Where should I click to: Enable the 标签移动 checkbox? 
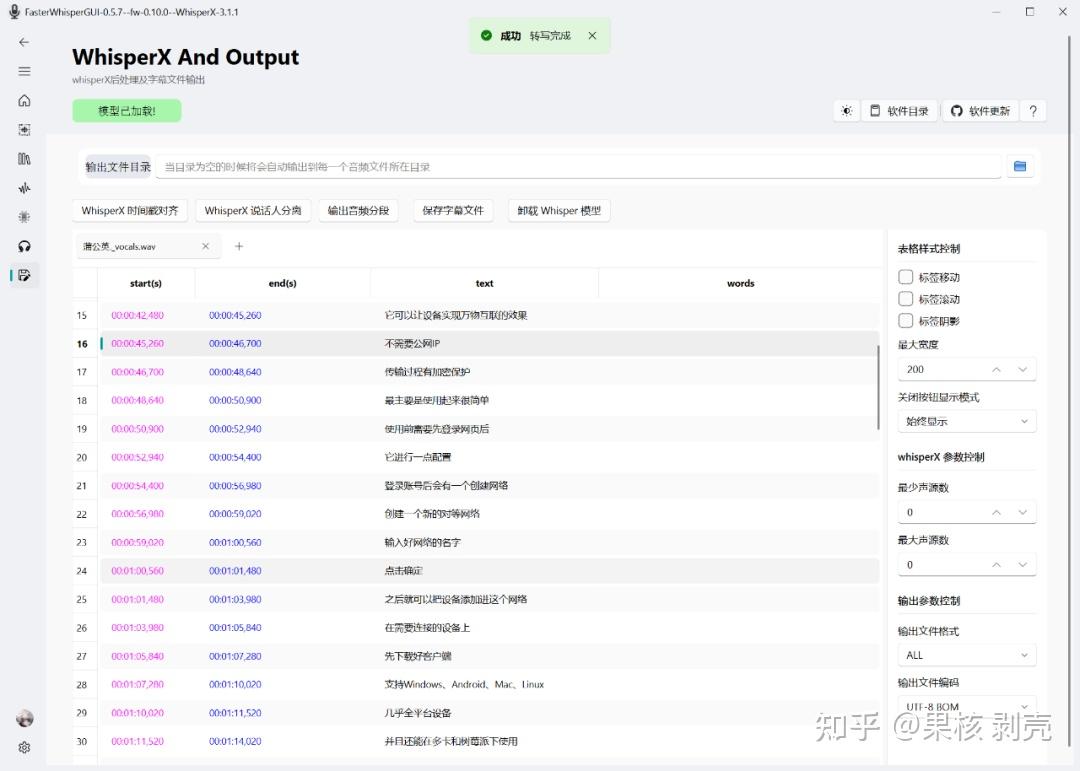pos(906,276)
